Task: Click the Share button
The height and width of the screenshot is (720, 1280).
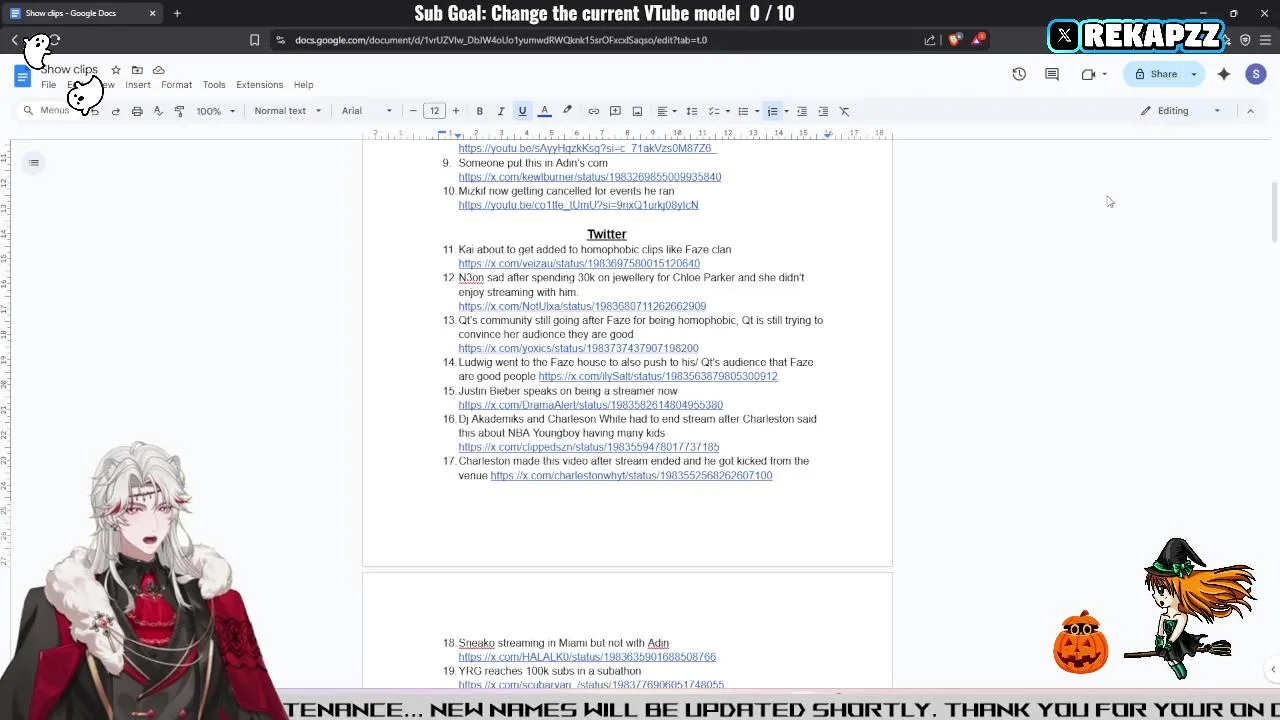Action: [x=1156, y=74]
